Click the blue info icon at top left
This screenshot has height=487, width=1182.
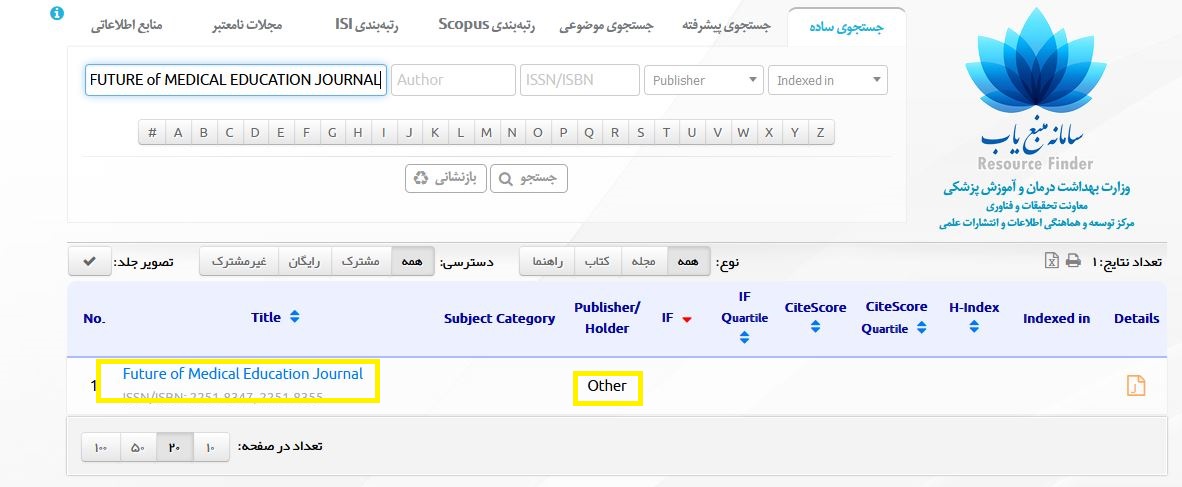point(57,14)
